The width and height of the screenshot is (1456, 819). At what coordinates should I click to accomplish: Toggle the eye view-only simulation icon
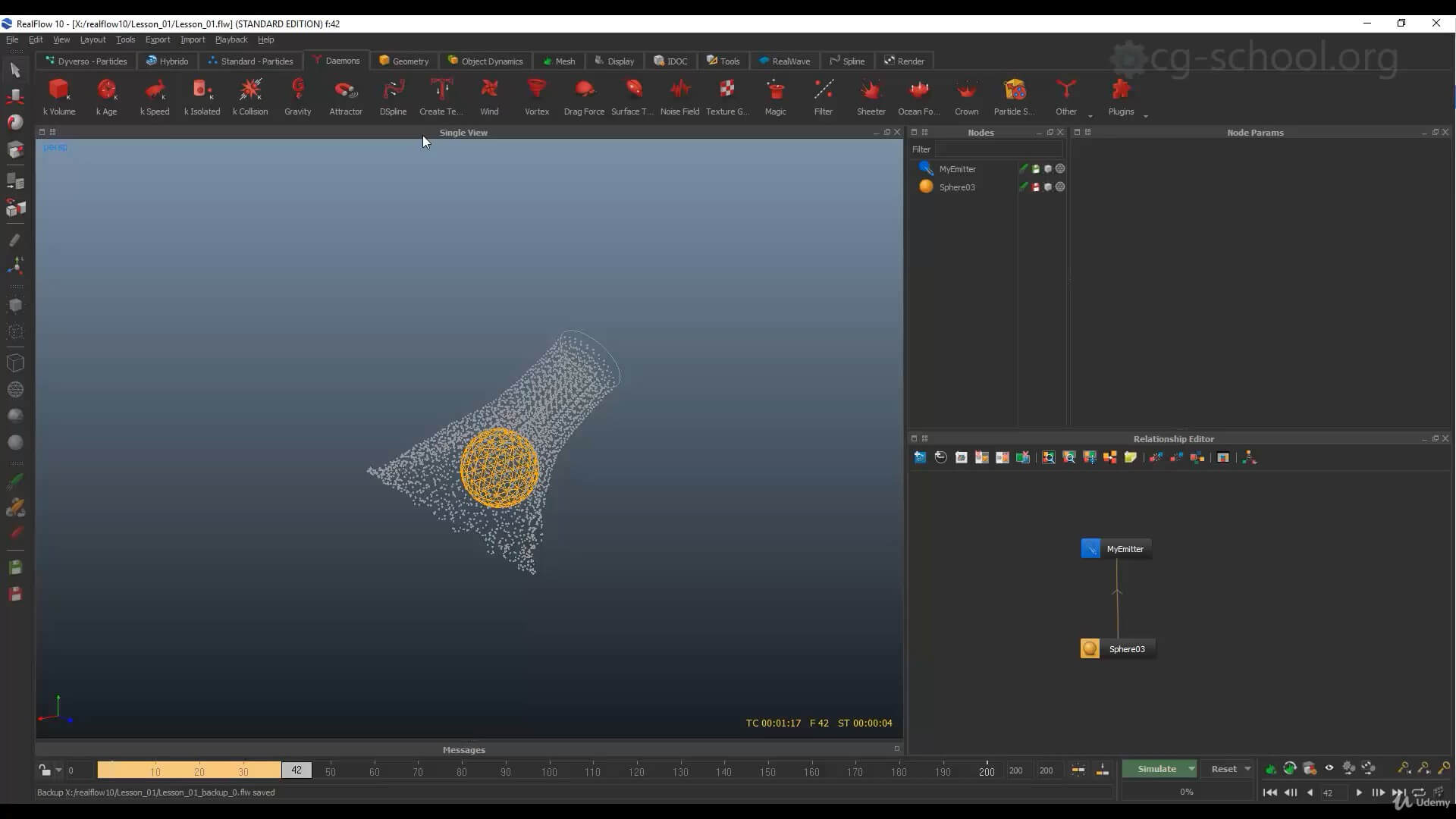[1329, 768]
